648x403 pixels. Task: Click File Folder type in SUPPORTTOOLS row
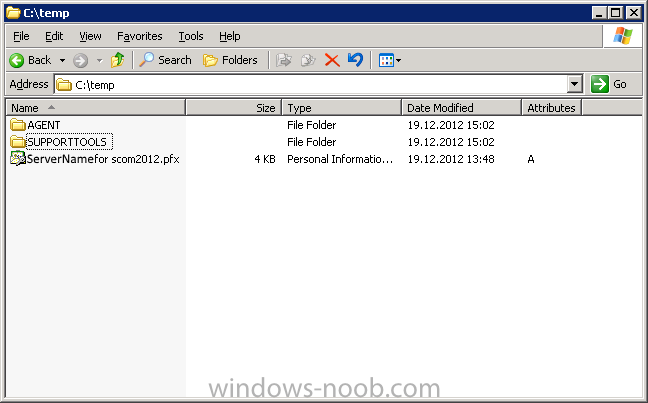[312, 142]
